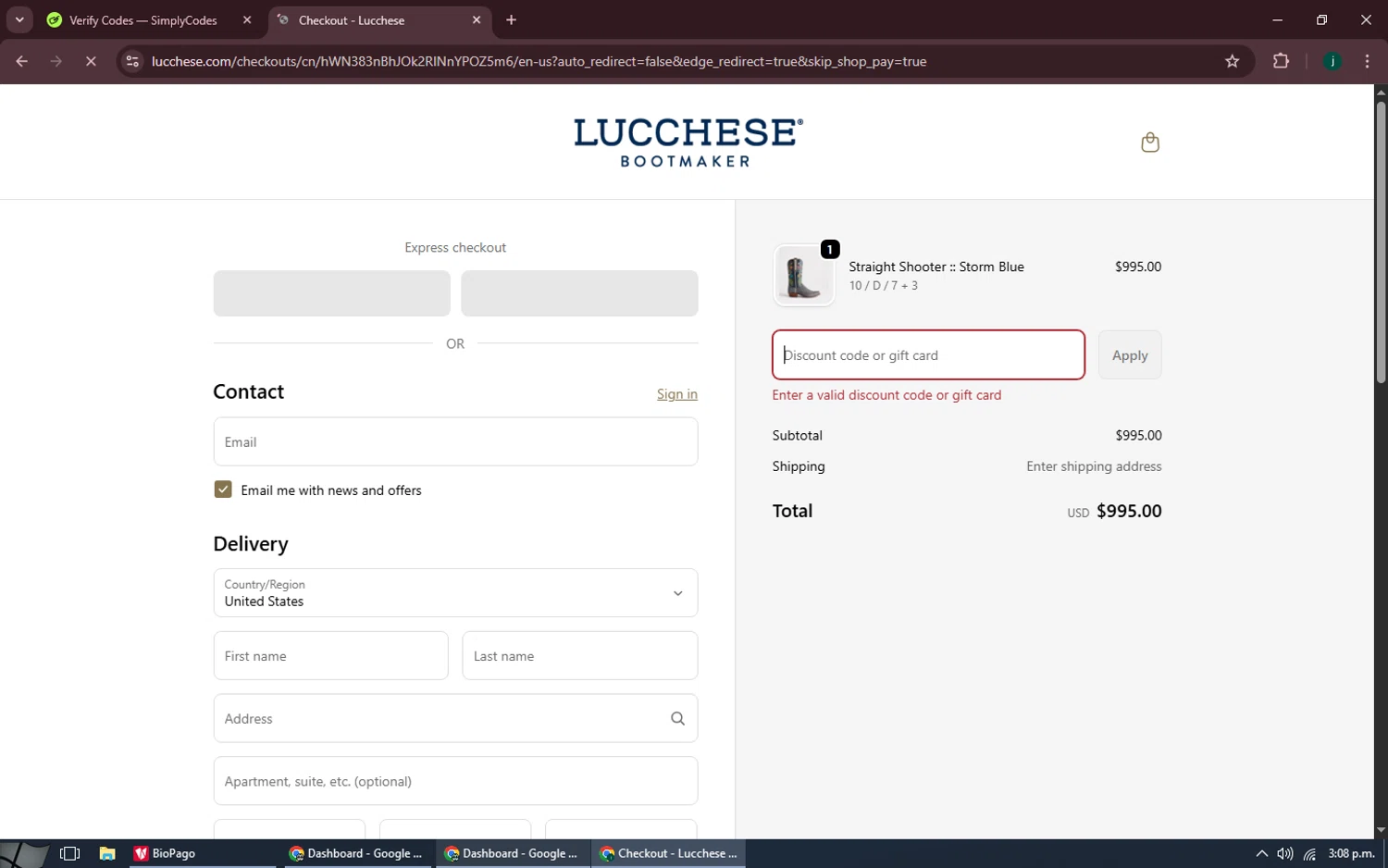Click the Last name field
The image size is (1388, 868).
[x=579, y=656]
